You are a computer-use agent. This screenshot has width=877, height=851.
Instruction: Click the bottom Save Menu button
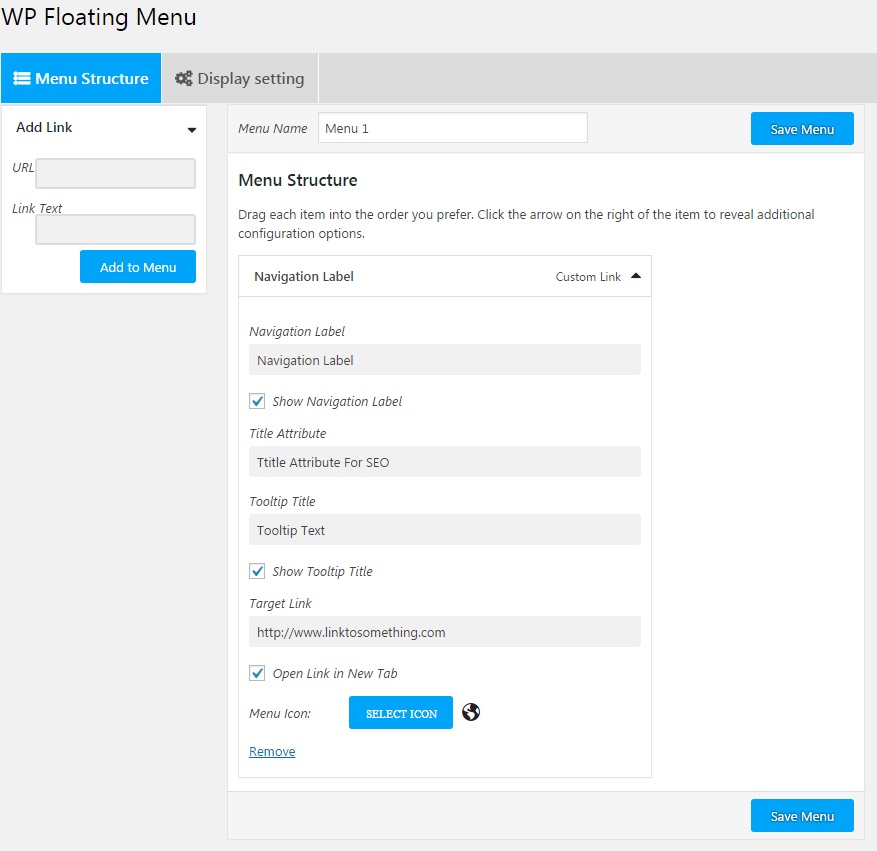[x=802, y=816]
